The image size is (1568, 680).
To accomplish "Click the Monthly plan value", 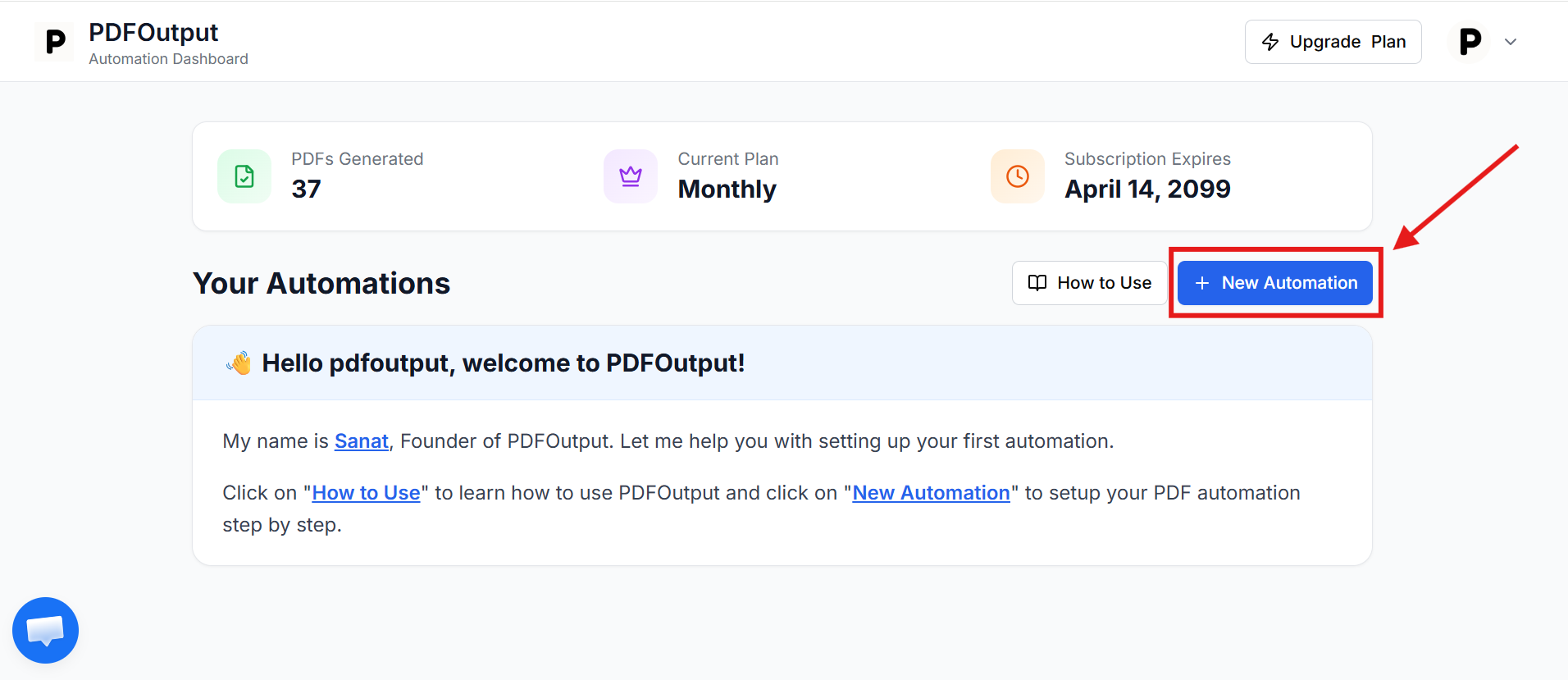I will (x=727, y=189).
